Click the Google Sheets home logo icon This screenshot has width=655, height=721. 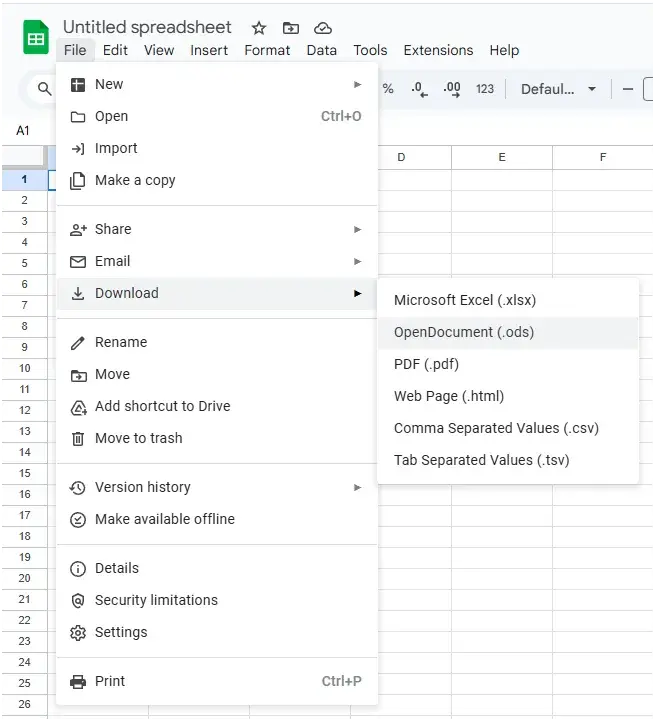click(36, 38)
